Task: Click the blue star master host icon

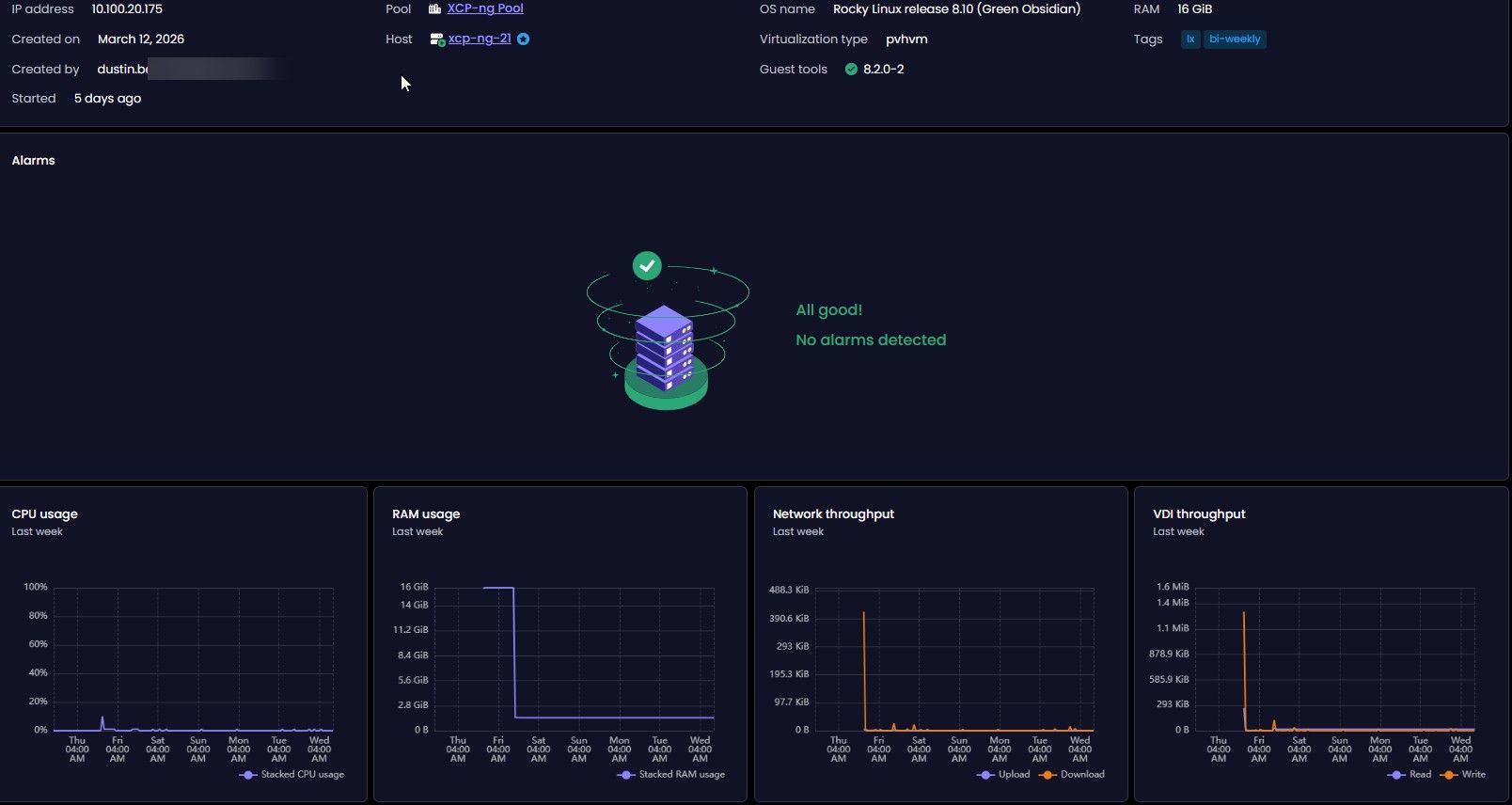Action: [x=524, y=39]
